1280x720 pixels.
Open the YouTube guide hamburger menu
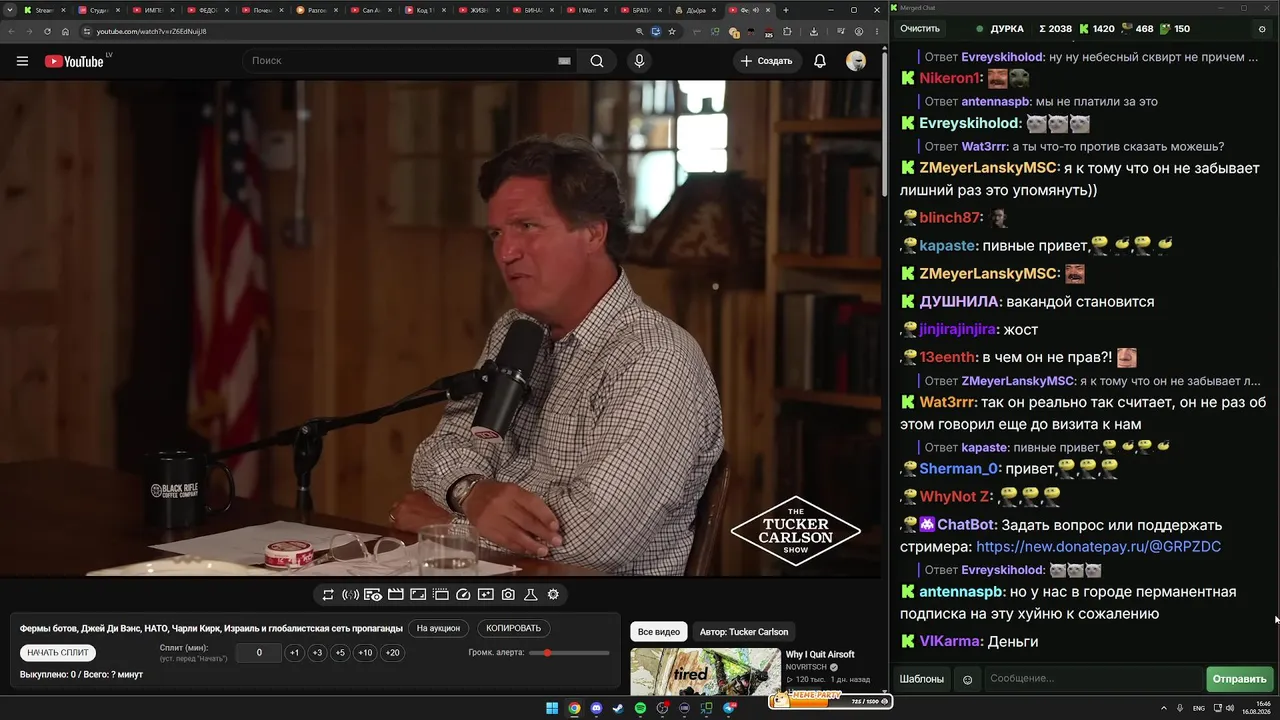click(22, 61)
